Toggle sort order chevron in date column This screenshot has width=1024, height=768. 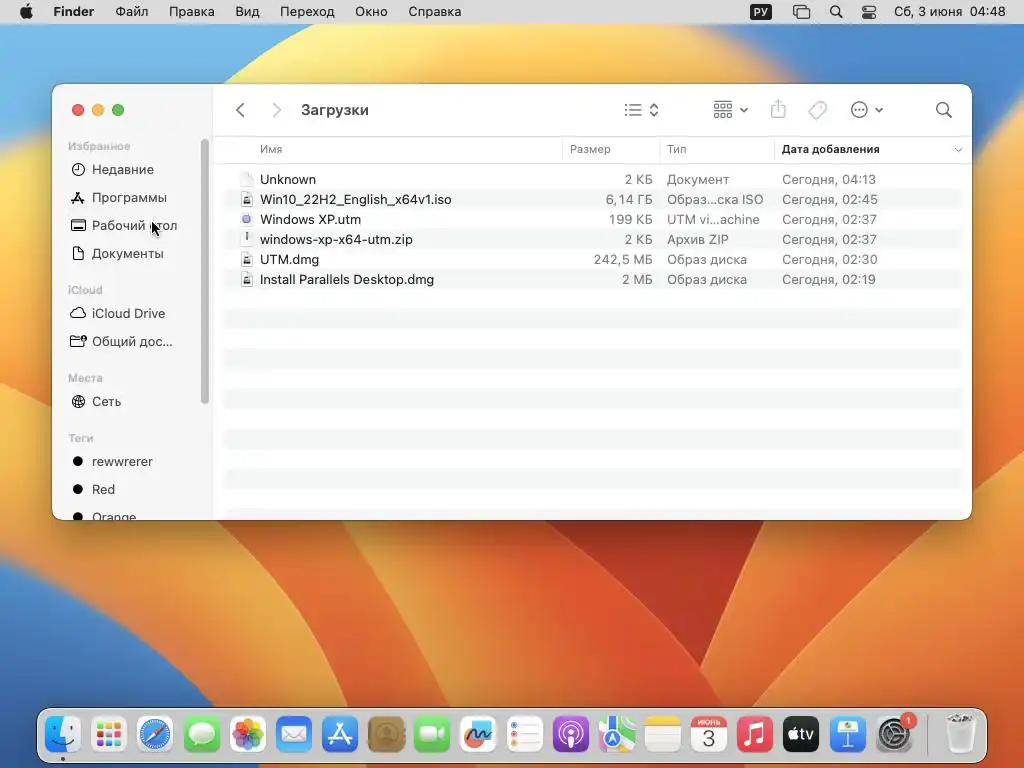pyautogui.click(x=958, y=150)
